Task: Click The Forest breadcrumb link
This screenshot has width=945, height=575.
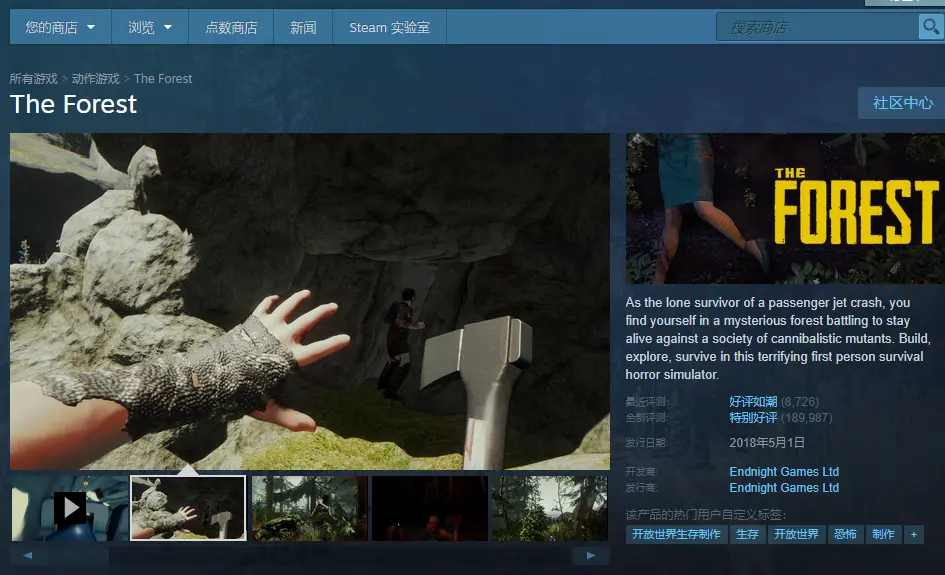Action: 163,79
